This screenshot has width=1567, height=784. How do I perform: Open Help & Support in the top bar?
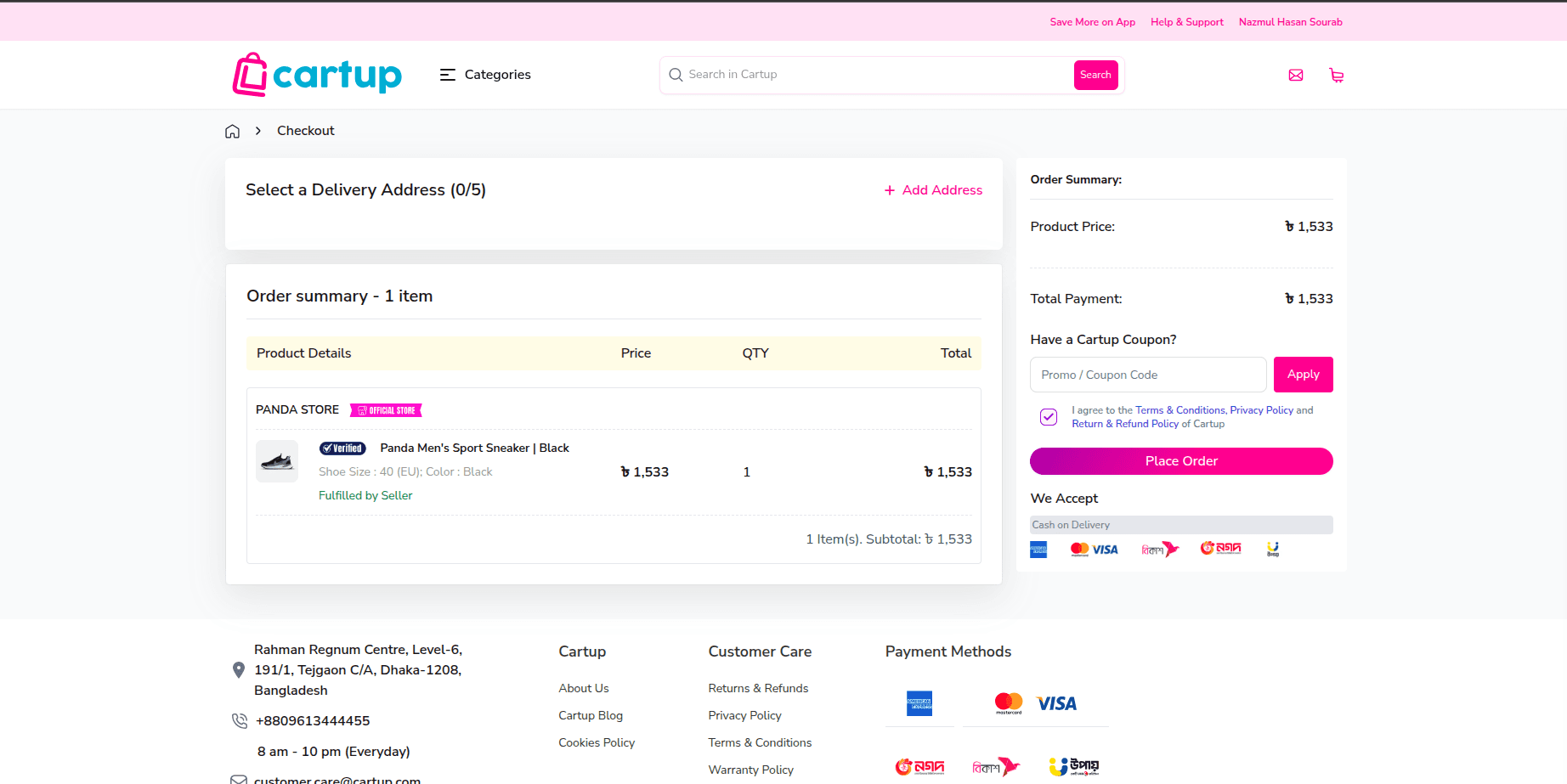pyautogui.click(x=1186, y=22)
